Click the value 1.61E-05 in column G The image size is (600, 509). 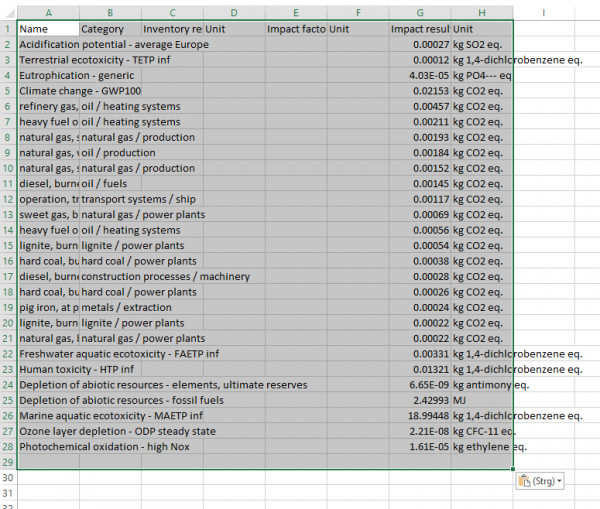point(420,447)
